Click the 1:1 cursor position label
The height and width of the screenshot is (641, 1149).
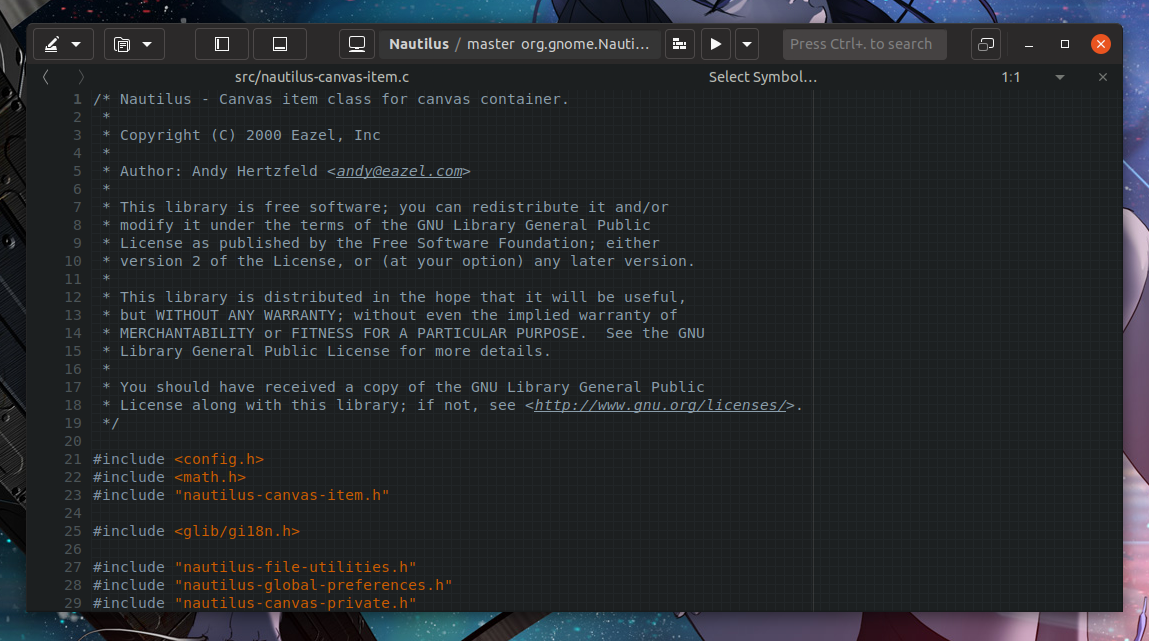(x=1011, y=77)
